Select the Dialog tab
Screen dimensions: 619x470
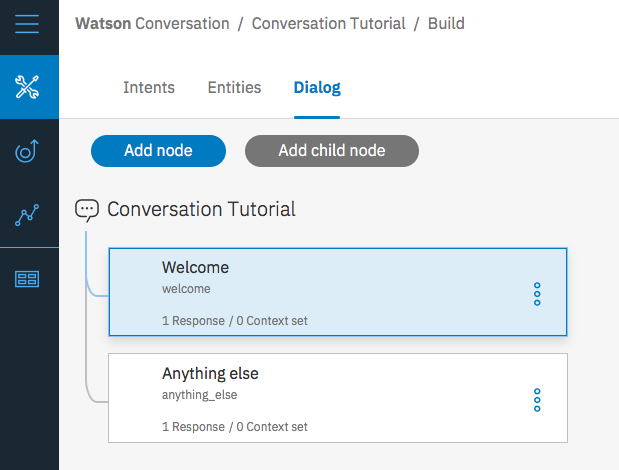coord(317,88)
